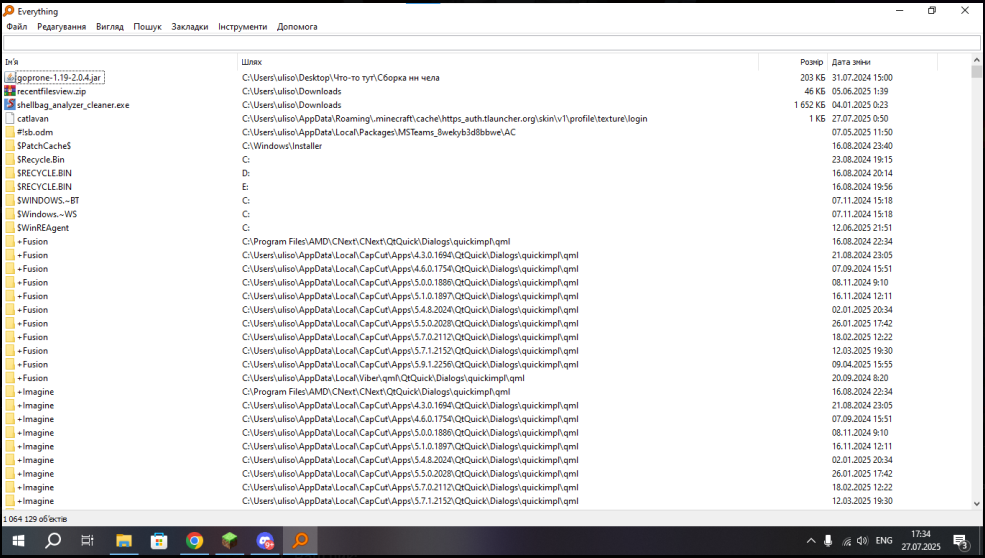Open File Explorer from the taskbar
The image size is (985, 558).
point(124,540)
